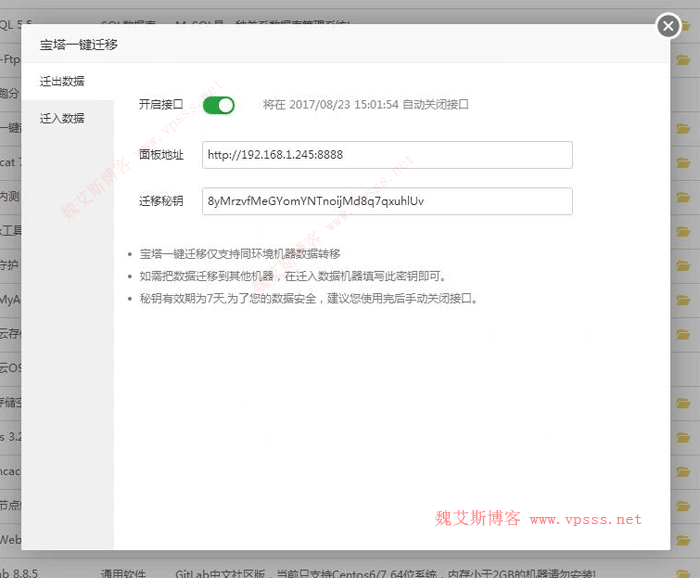Select the 通用软件 category text in bottom row
Image resolution: width=700 pixels, height=578 pixels.
(125, 573)
